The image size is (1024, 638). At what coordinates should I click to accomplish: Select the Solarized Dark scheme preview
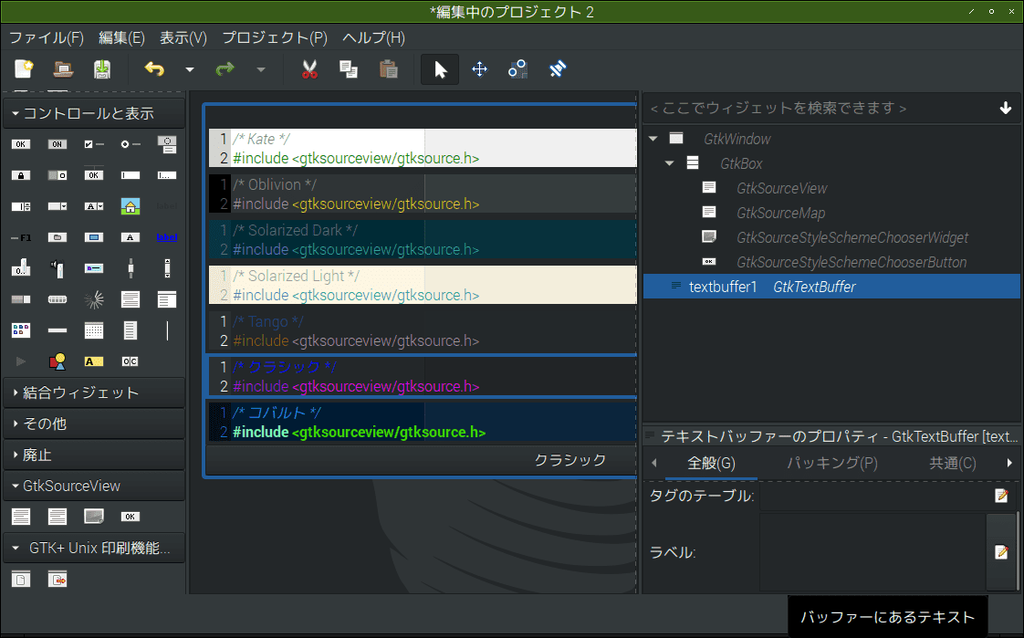[x=423, y=240]
